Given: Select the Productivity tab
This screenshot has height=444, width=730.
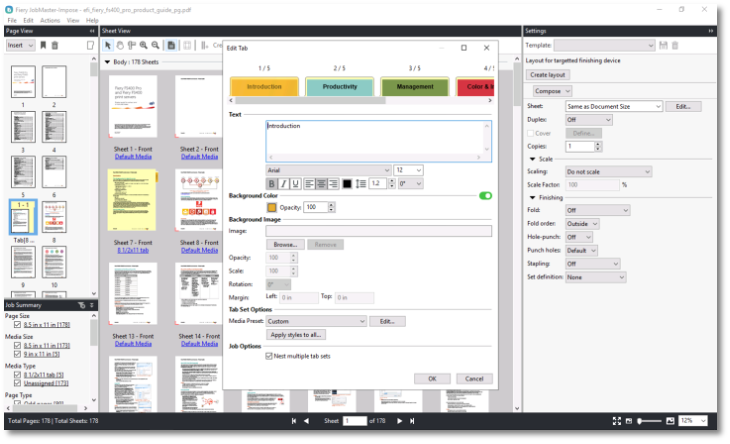Looking at the screenshot, I should coord(340,87).
